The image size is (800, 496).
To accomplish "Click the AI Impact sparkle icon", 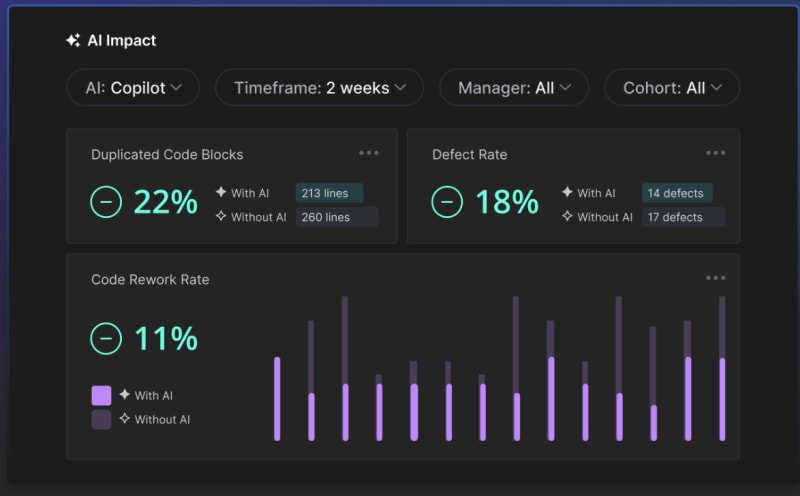I will pyautogui.click(x=73, y=41).
